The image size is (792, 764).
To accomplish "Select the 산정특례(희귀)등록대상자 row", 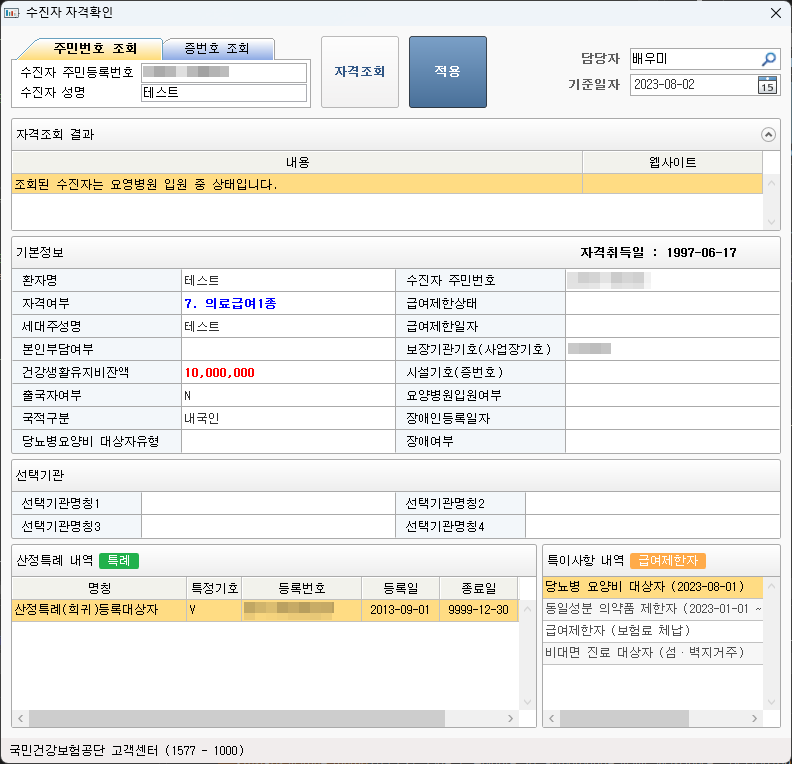I will pyautogui.click(x=98, y=609).
